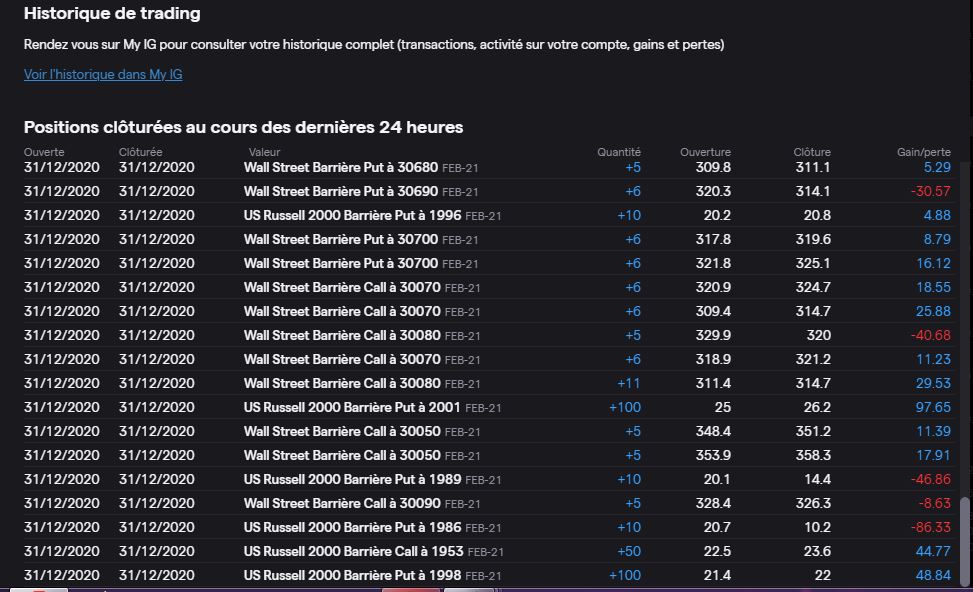This screenshot has height=592, width=973.
Task: Click the quantity +11
Action: coord(629,383)
